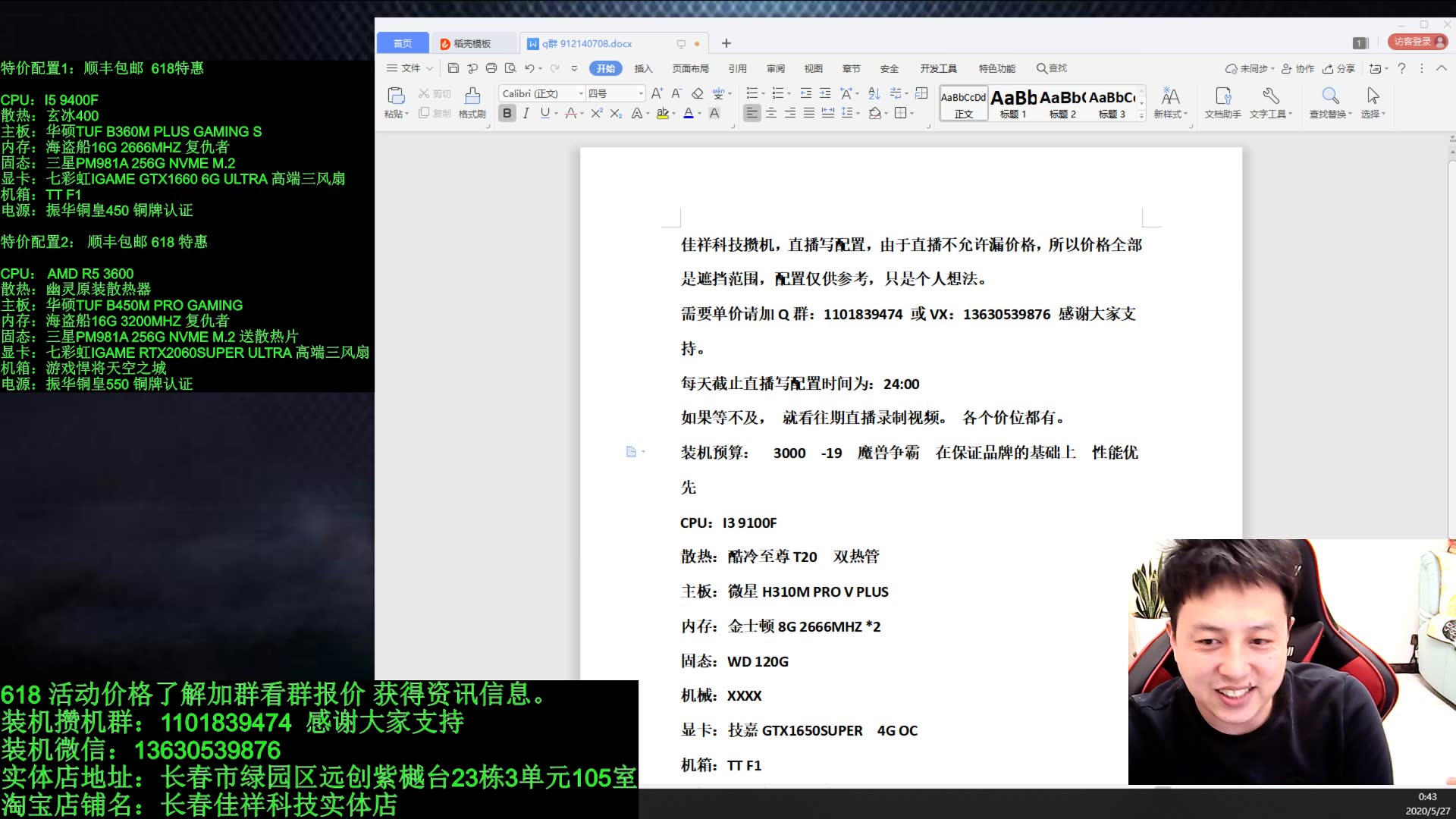
Task: Click the Help question mark icon
Action: pyautogui.click(x=1401, y=68)
